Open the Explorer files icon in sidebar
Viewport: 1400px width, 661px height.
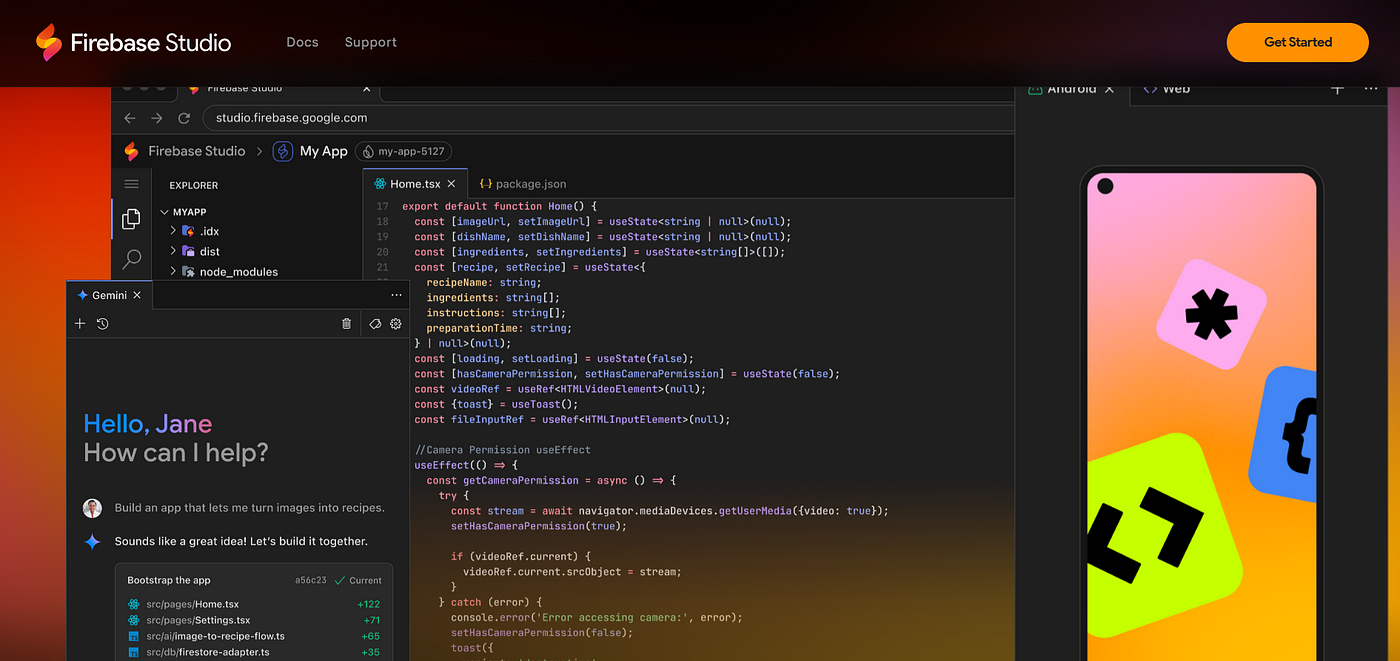tap(131, 219)
